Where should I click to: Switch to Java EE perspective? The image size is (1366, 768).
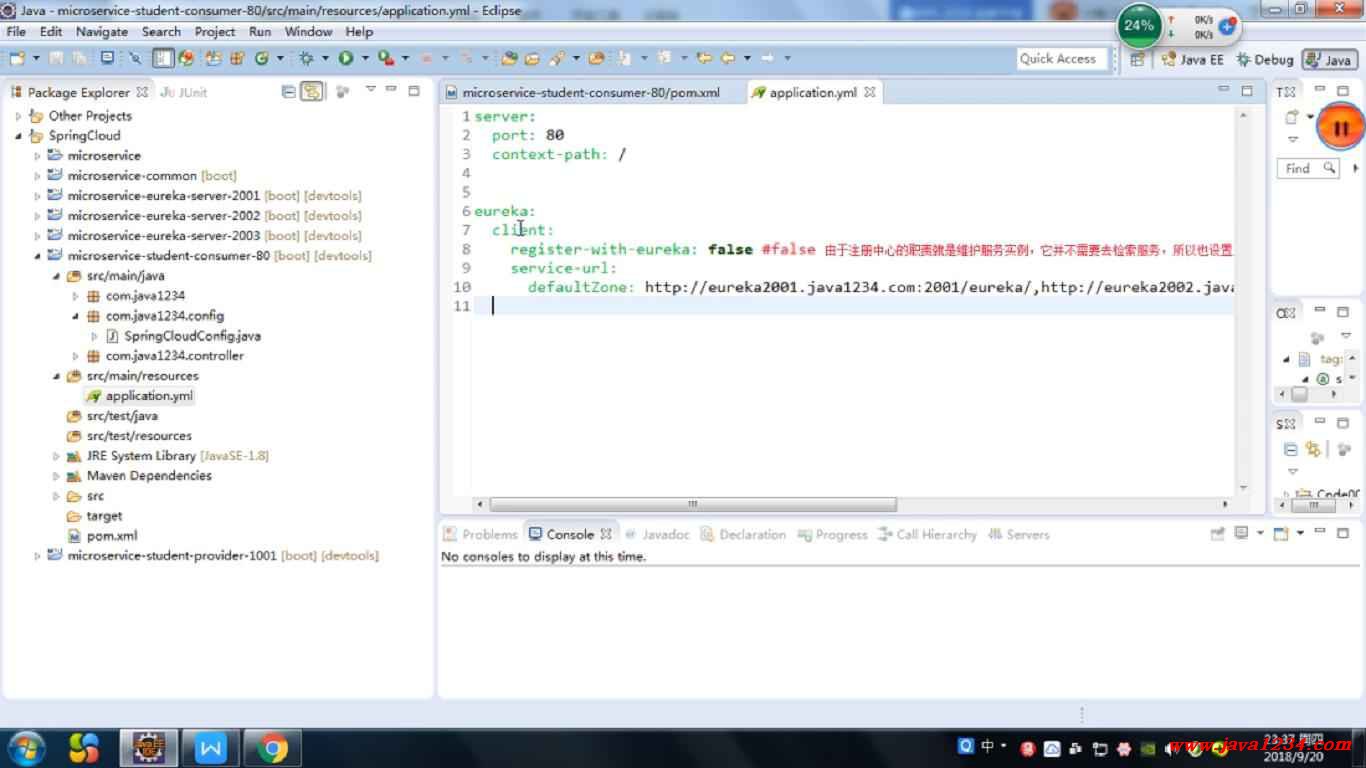tap(1191, 59)
